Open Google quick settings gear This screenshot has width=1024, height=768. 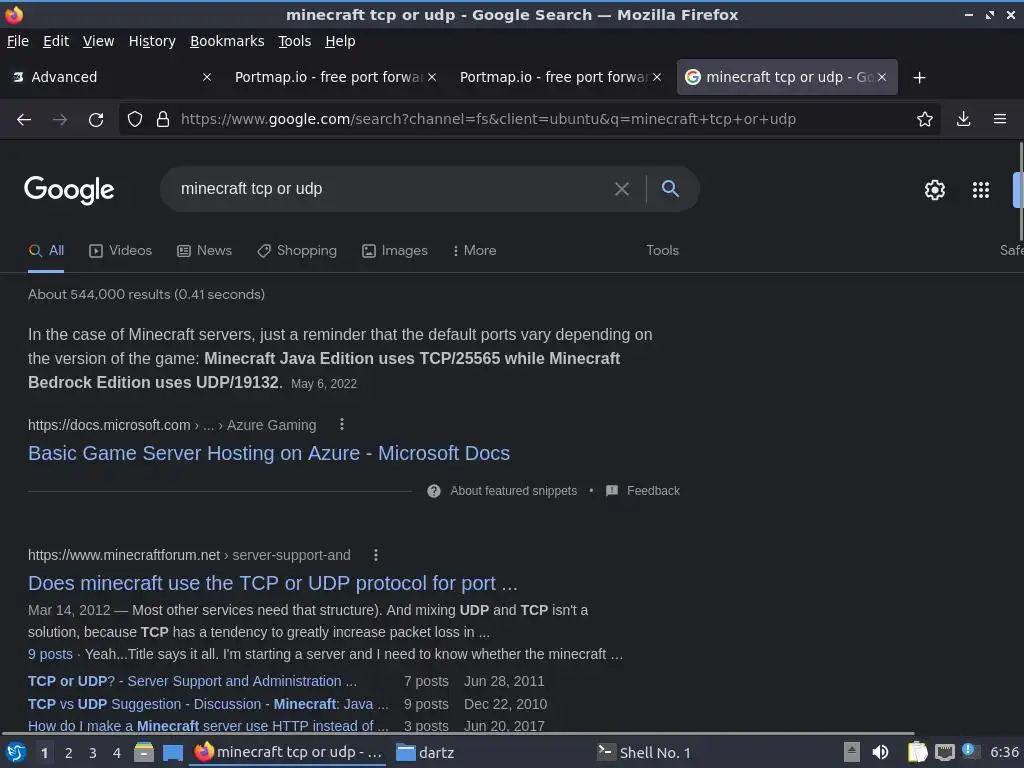[935, 189]
